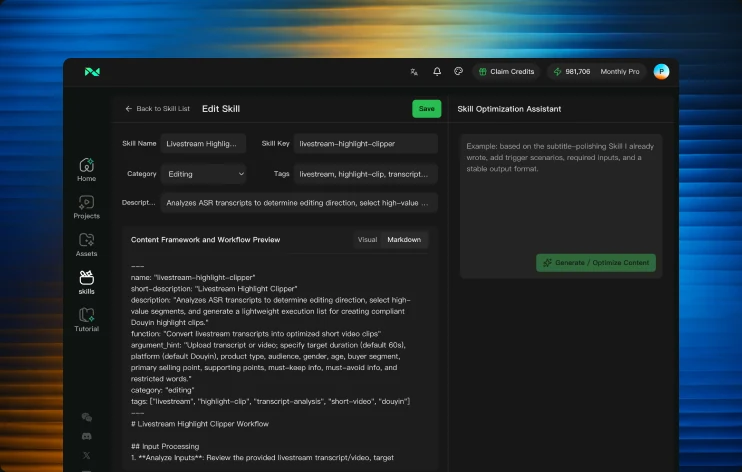Go Back to Skill List
Image resolution: width=742 pixels, height=472 pixels.
(x=158, y=109)
